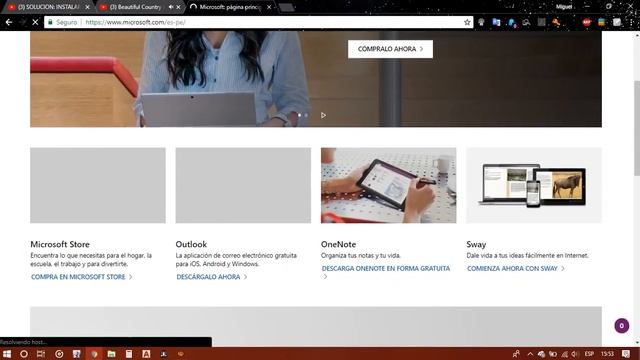
Task: Click the Sway heading text
Action: point(476,244)
